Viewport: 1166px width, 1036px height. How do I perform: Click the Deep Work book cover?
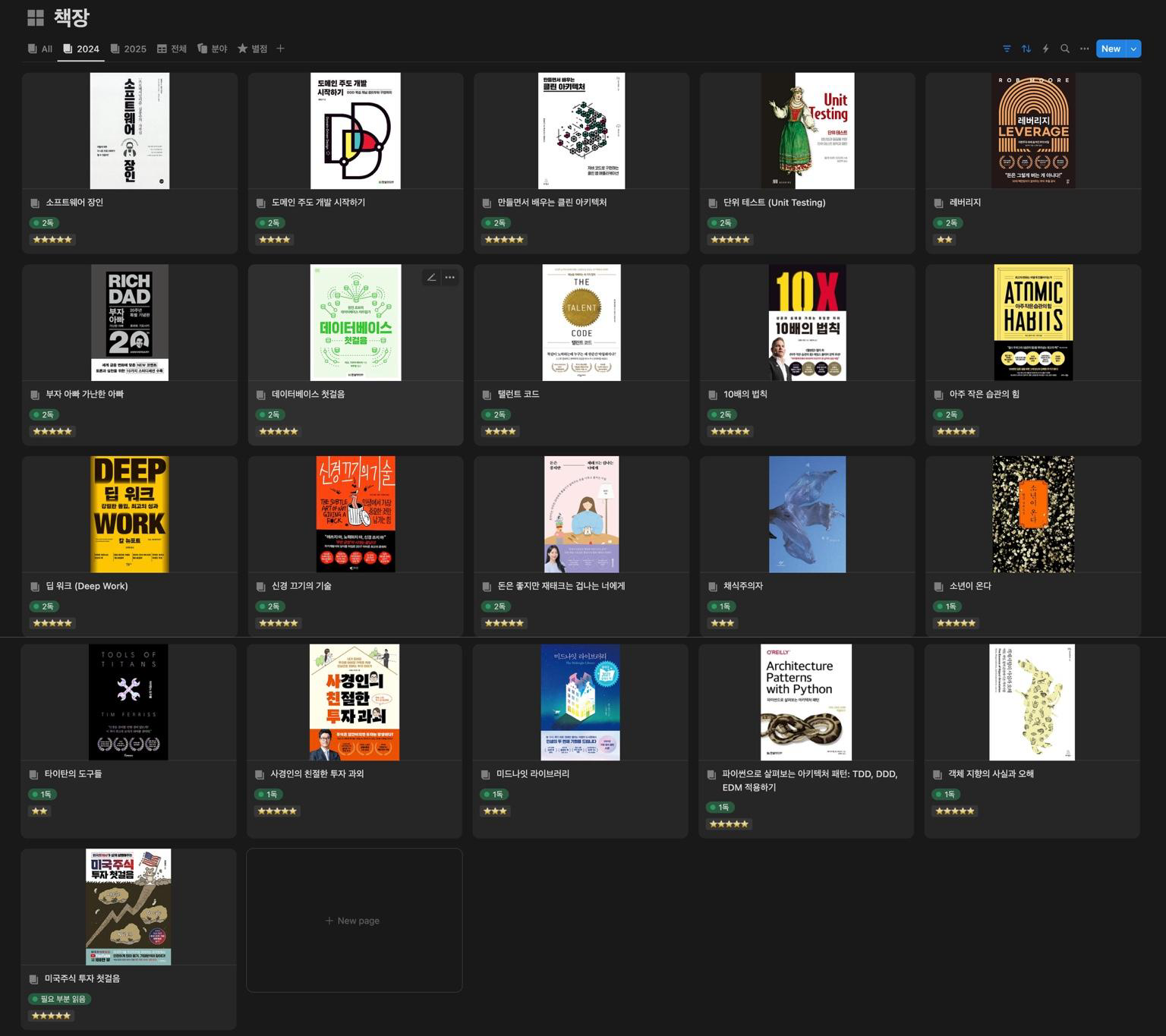tap(130, 515)
